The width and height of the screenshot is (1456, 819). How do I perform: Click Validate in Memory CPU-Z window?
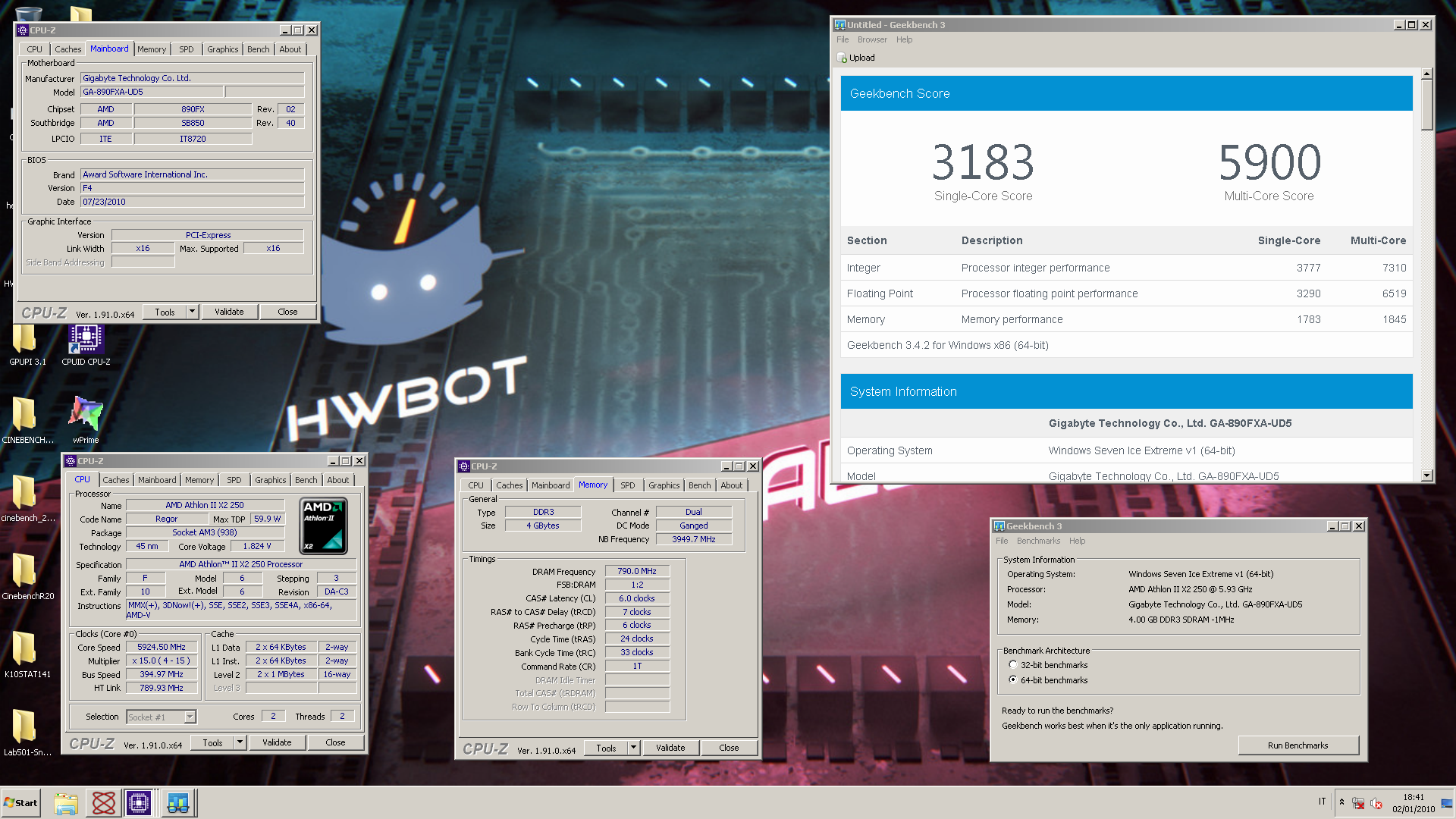click(670, 748)
